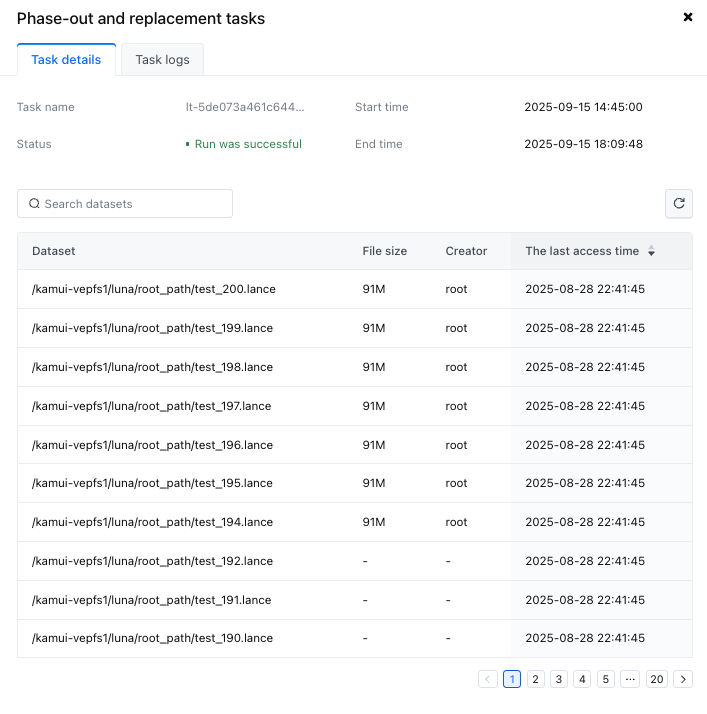Select the test_192.lance dataset row
This screenshot has width=707, height=714.
pos(355,561)
